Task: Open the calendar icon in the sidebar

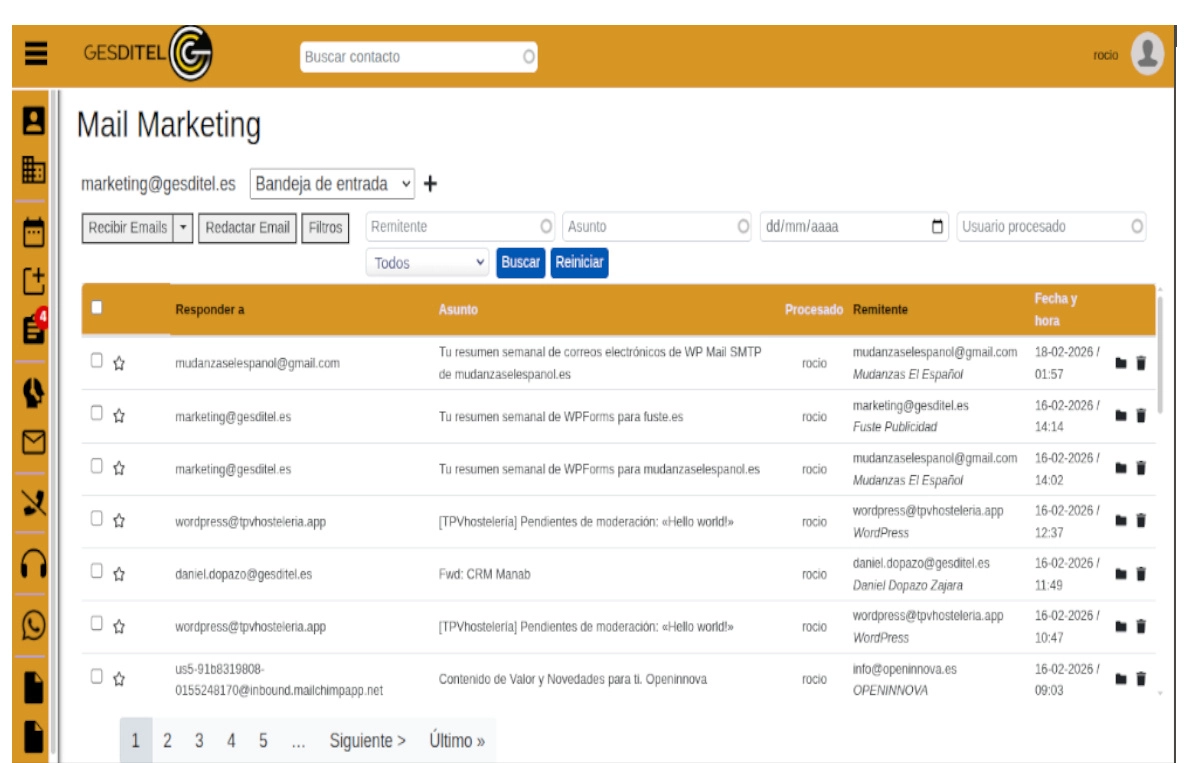Action: 35,233
